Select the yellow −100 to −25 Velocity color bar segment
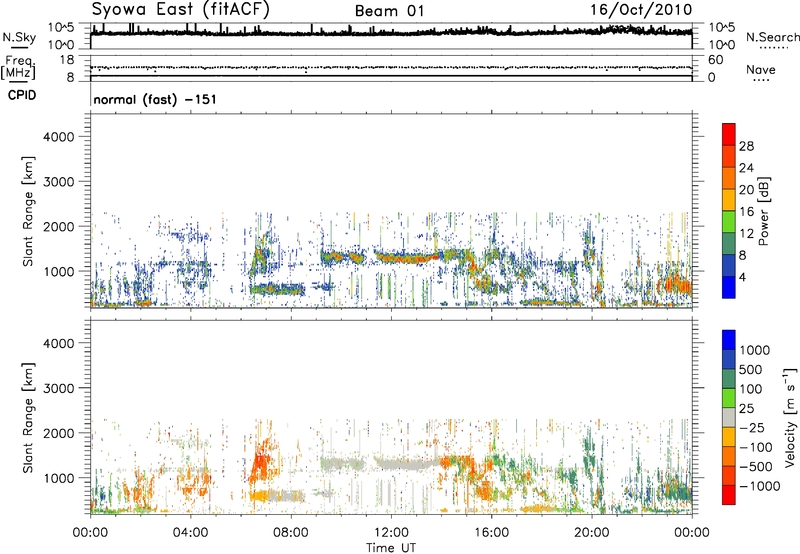The width and height of the screenshot is (800, 554). click(729, 437)
